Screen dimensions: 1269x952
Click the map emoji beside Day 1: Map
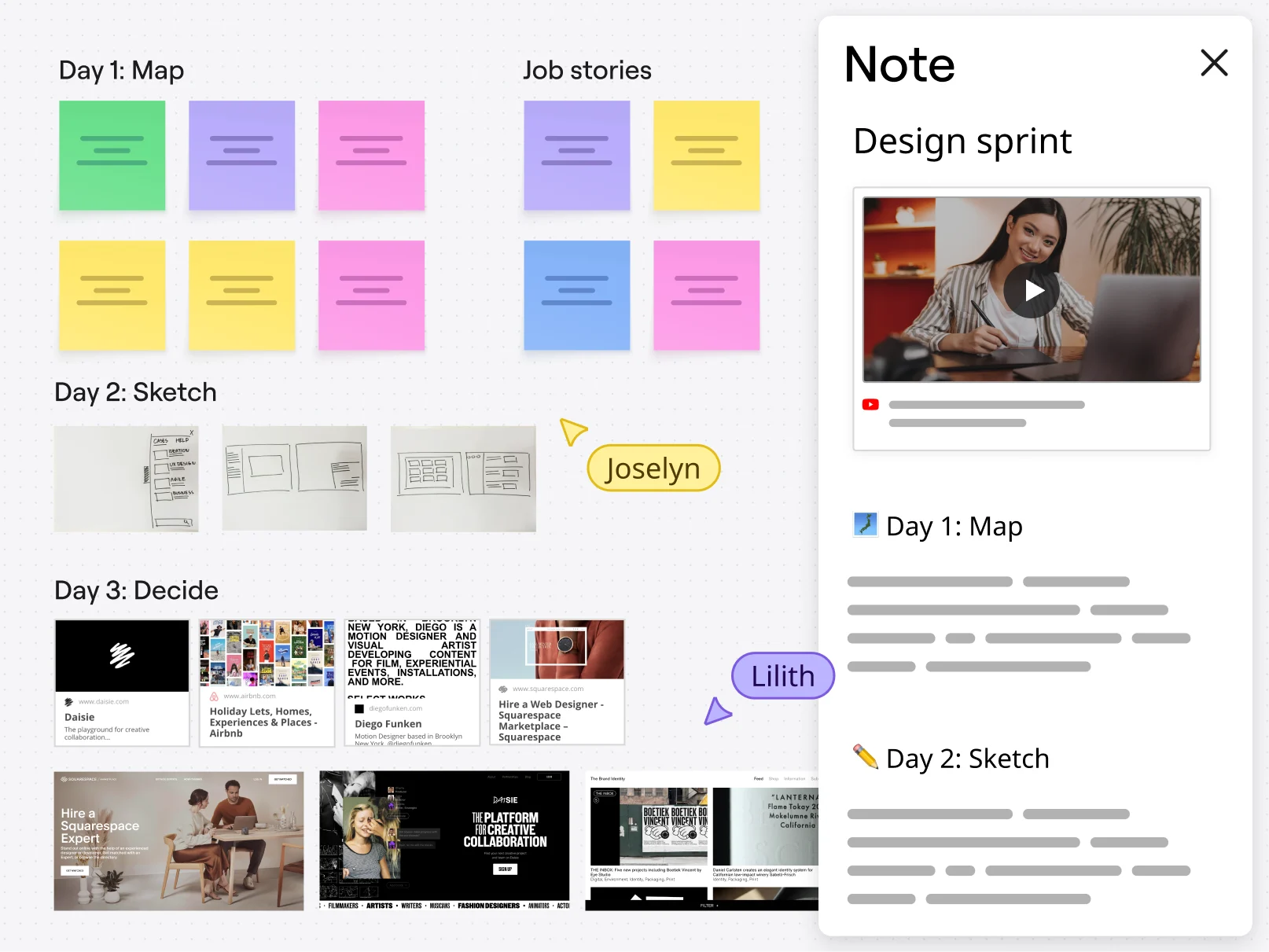pos(865,524)
